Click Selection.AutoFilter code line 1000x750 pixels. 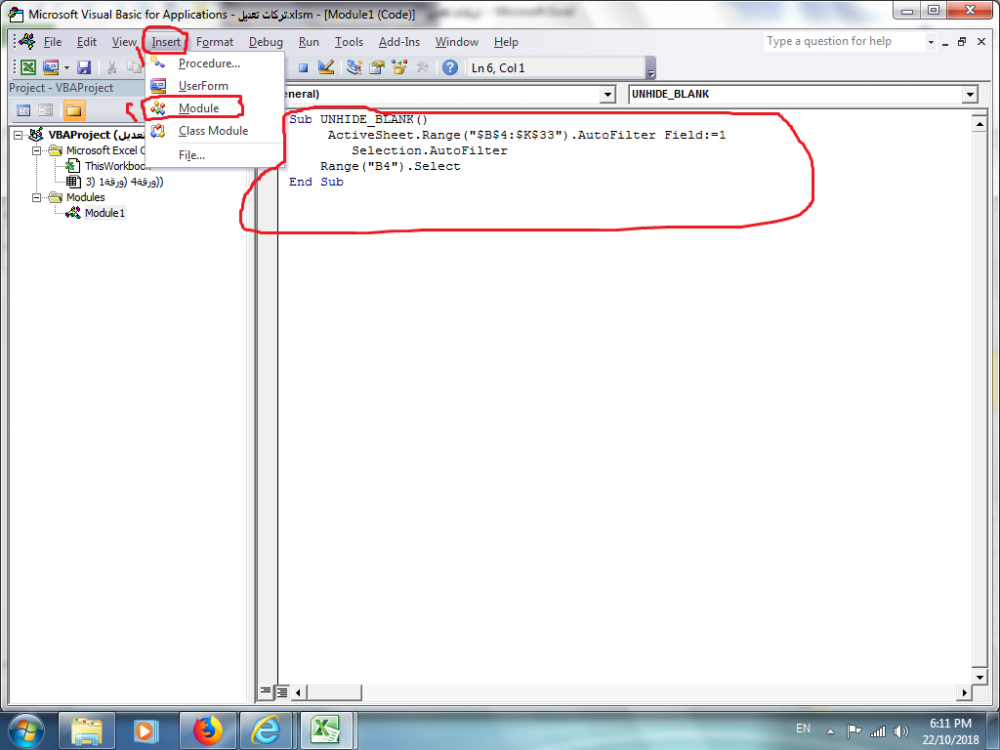tap(429, 151)
